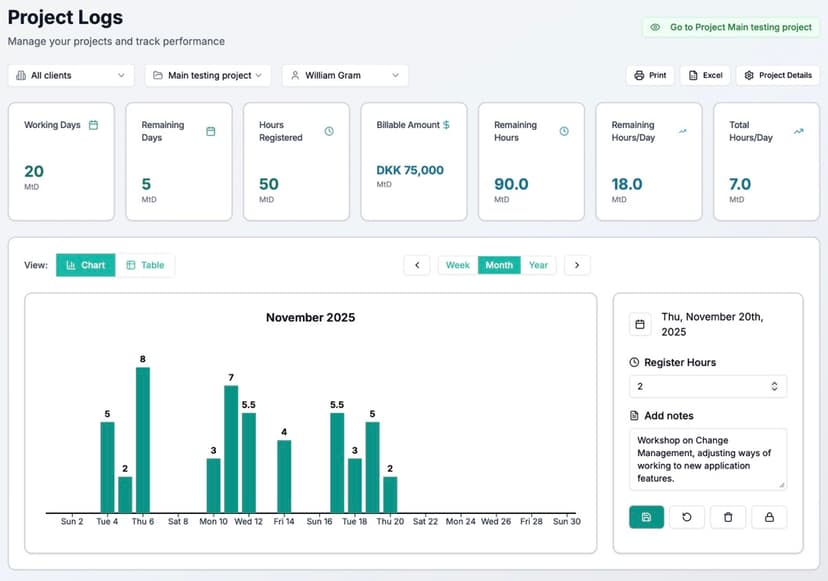The height and width of the screenshot is (581, 828).
Task: Click the reset hours icon
Action: [687, 517]
